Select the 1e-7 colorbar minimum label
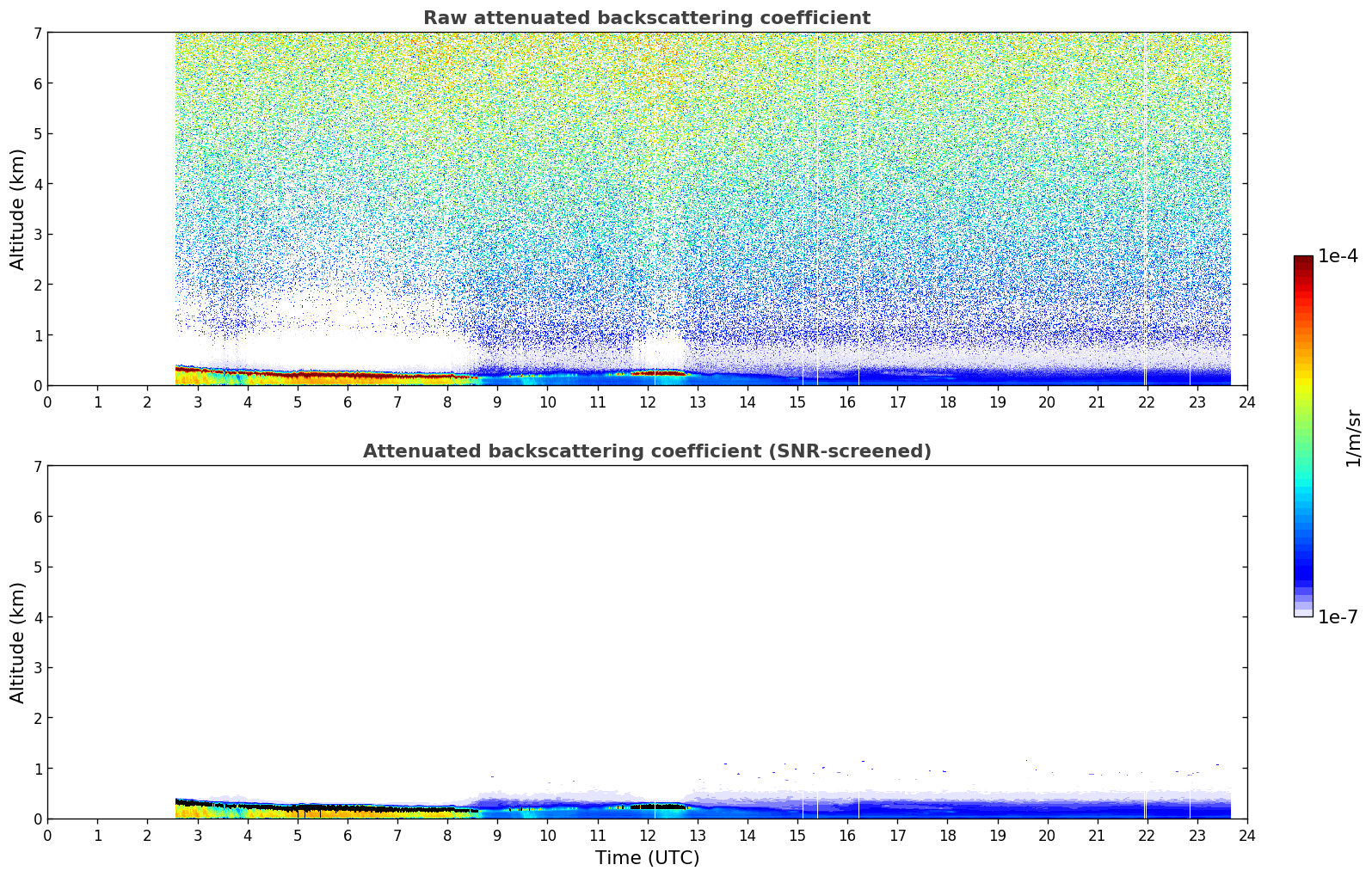The image size is (1372, 877). (1338, 617)
